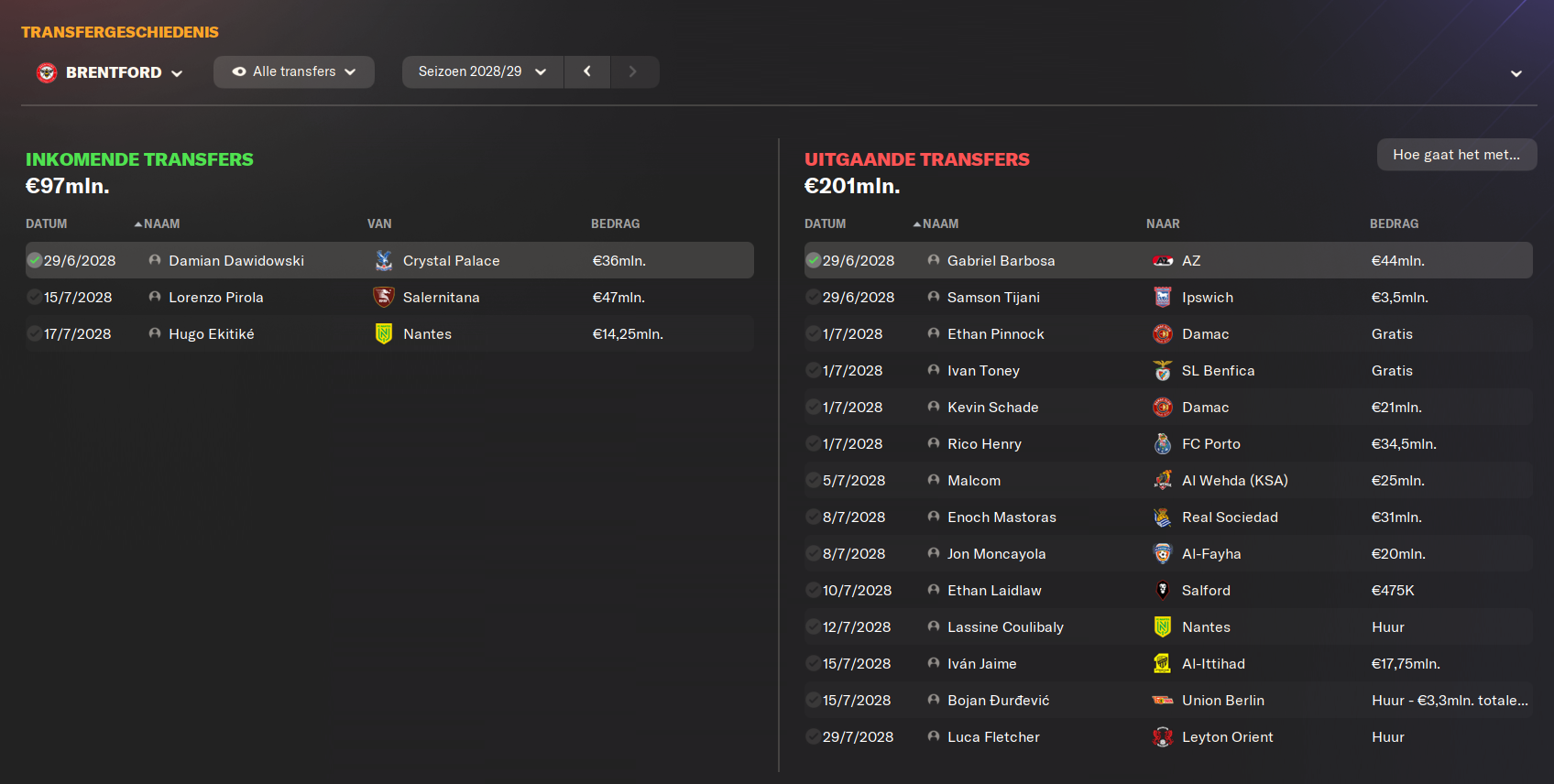The width and height of the screenshot is (1554, 784).
Task: Open the Brentford club dropdown
Action: point(110,72)
